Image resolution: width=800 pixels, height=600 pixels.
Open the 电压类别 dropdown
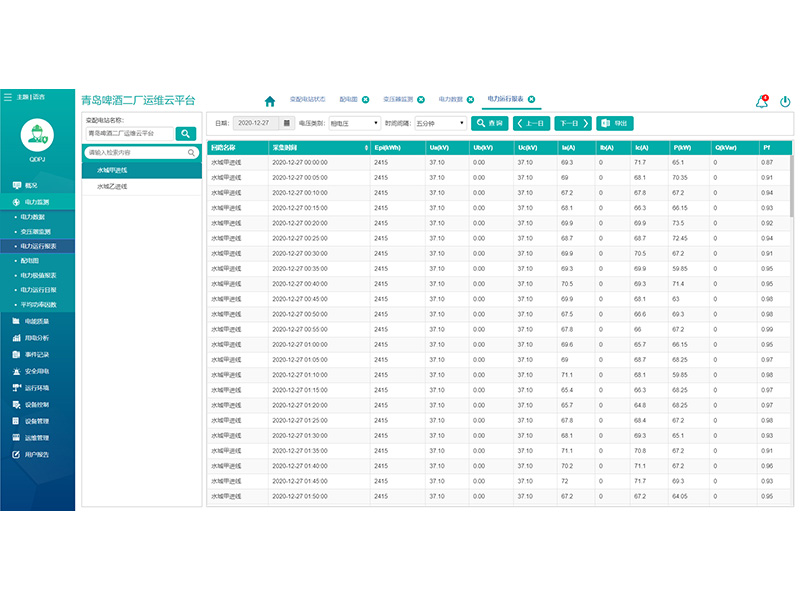tap(353, 123)
